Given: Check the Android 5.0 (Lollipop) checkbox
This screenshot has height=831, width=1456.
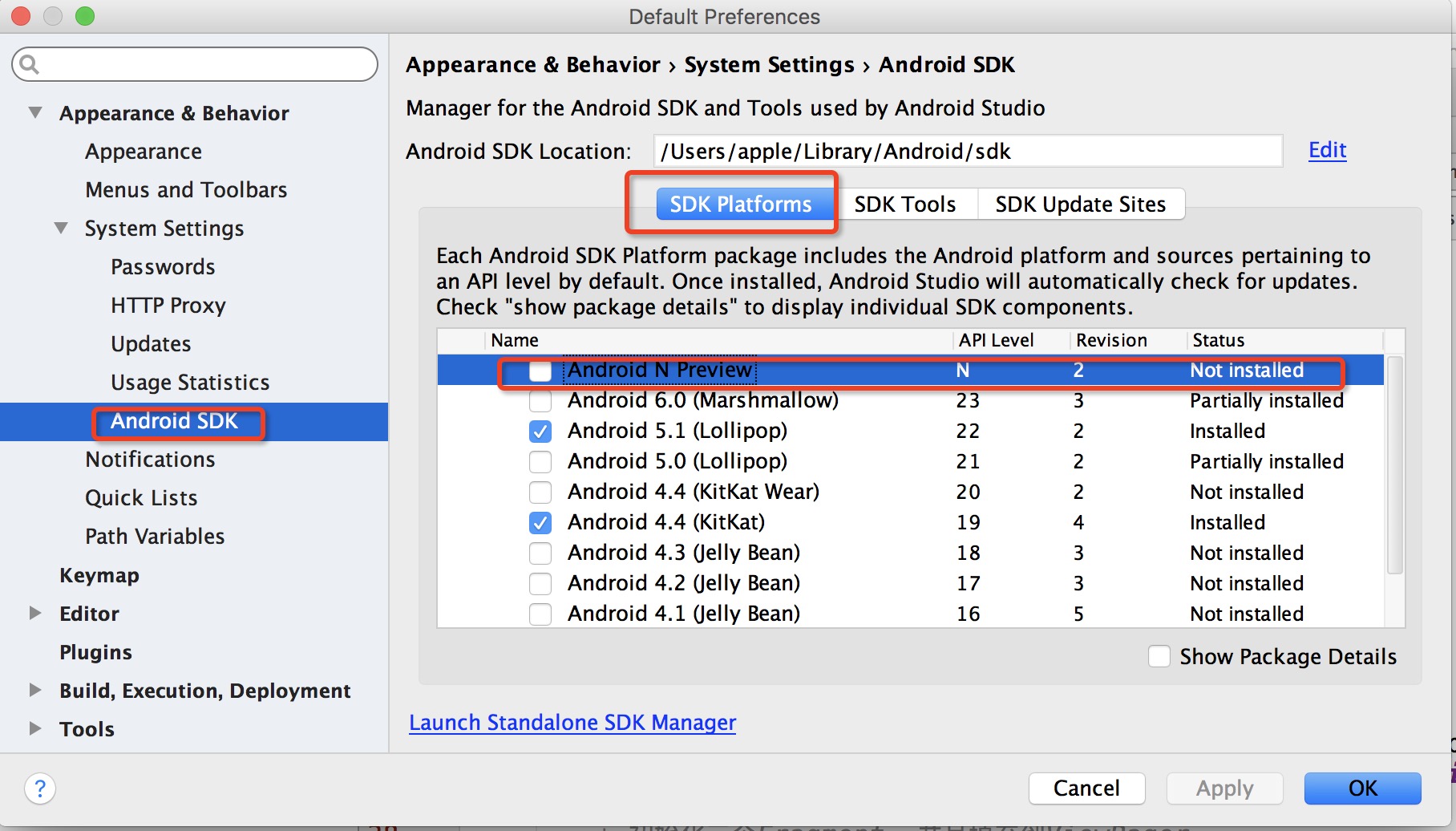Looking at the screenshot, I should 540,462.
